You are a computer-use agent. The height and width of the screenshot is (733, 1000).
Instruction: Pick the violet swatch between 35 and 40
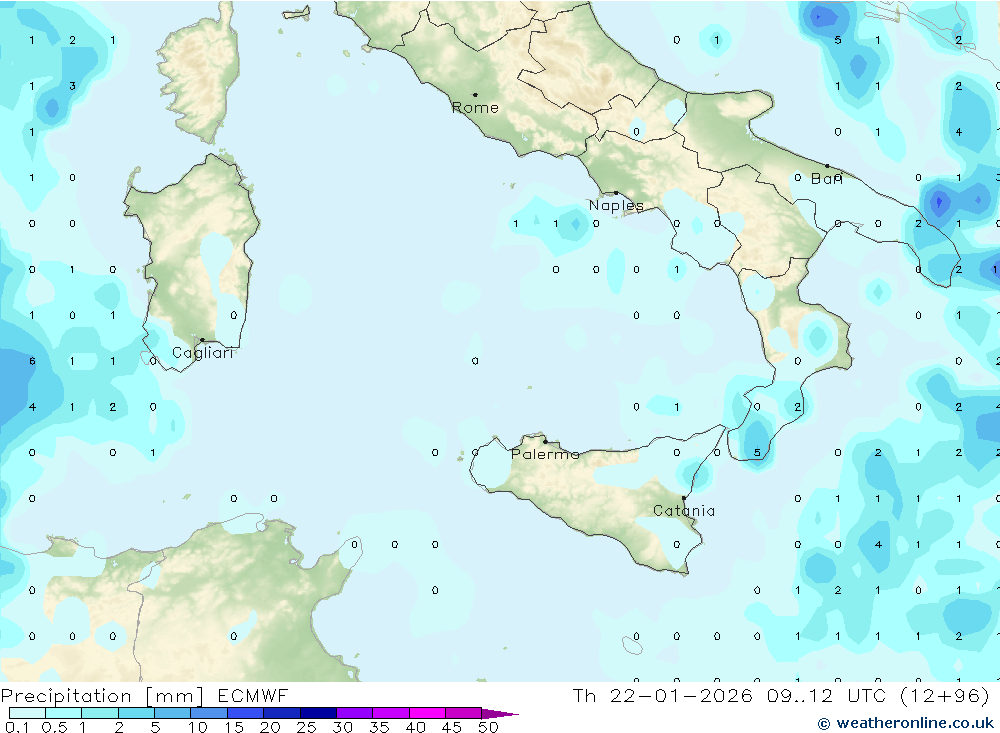pos(391,713)
